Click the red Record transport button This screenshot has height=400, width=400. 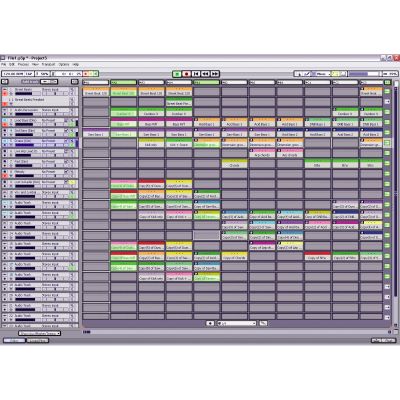click(187, 74)
